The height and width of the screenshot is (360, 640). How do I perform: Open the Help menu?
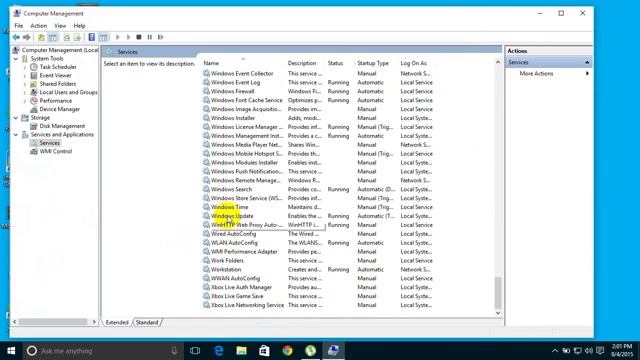click(x=79, y=26)
